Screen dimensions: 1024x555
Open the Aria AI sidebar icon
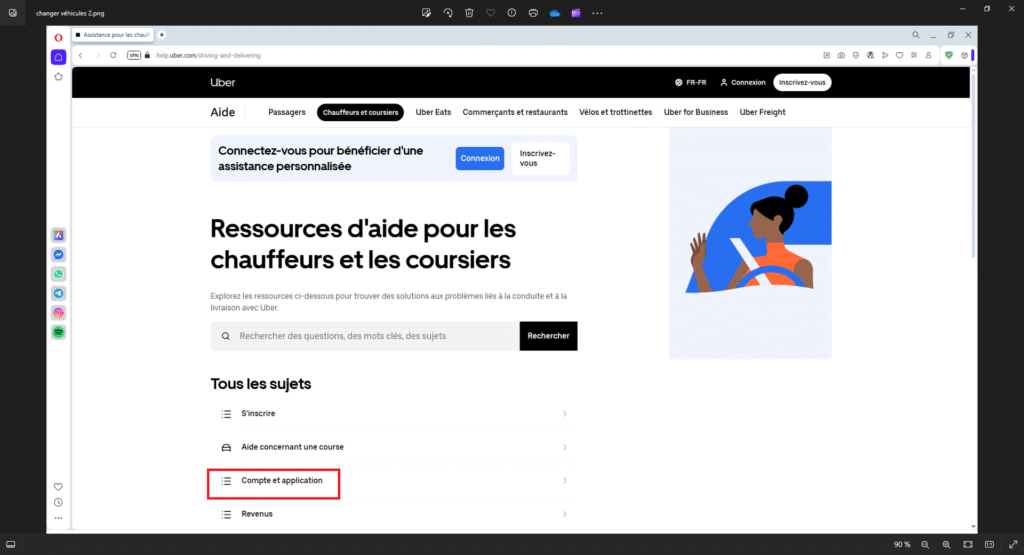click(58, 236)
